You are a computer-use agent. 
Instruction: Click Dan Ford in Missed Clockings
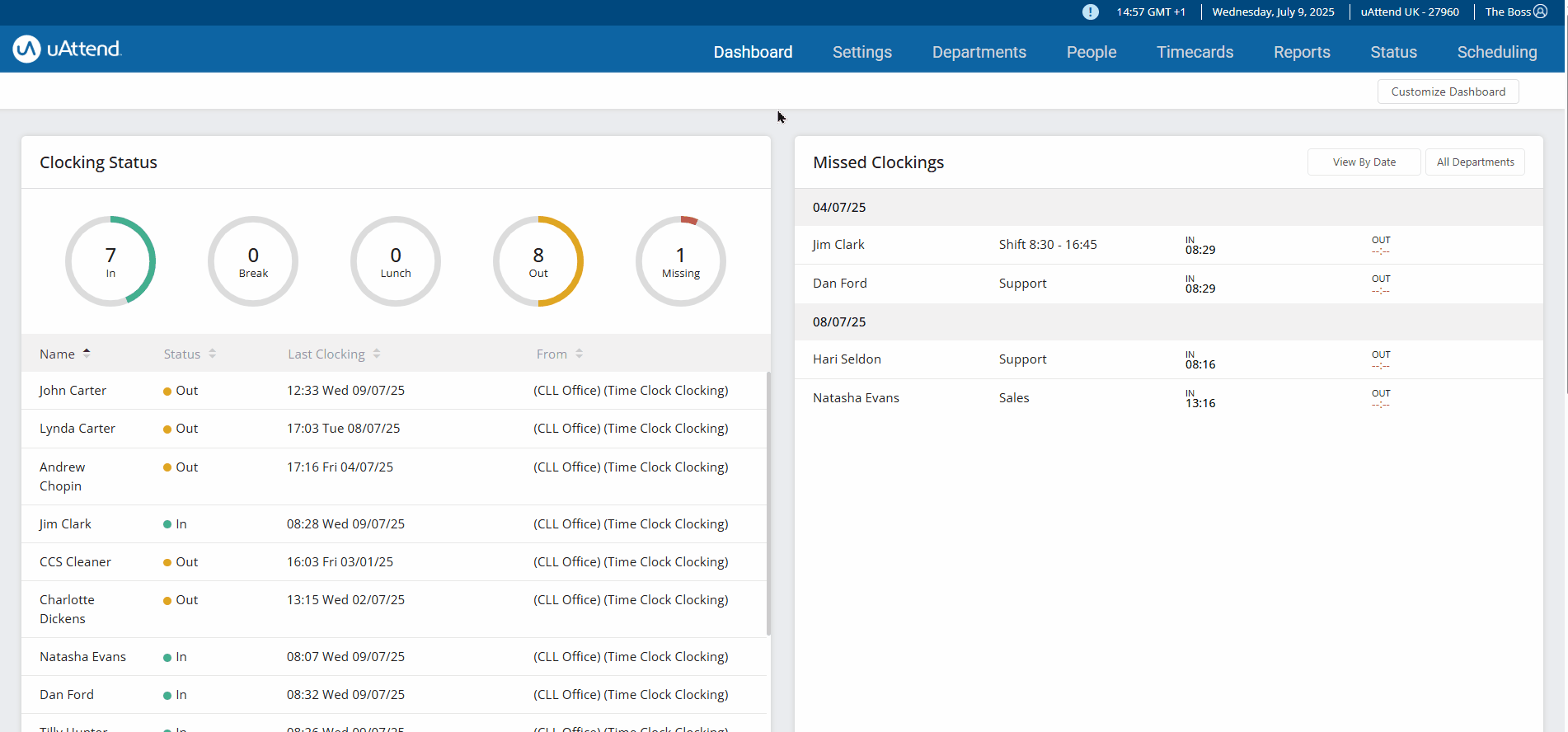[840, 284]
